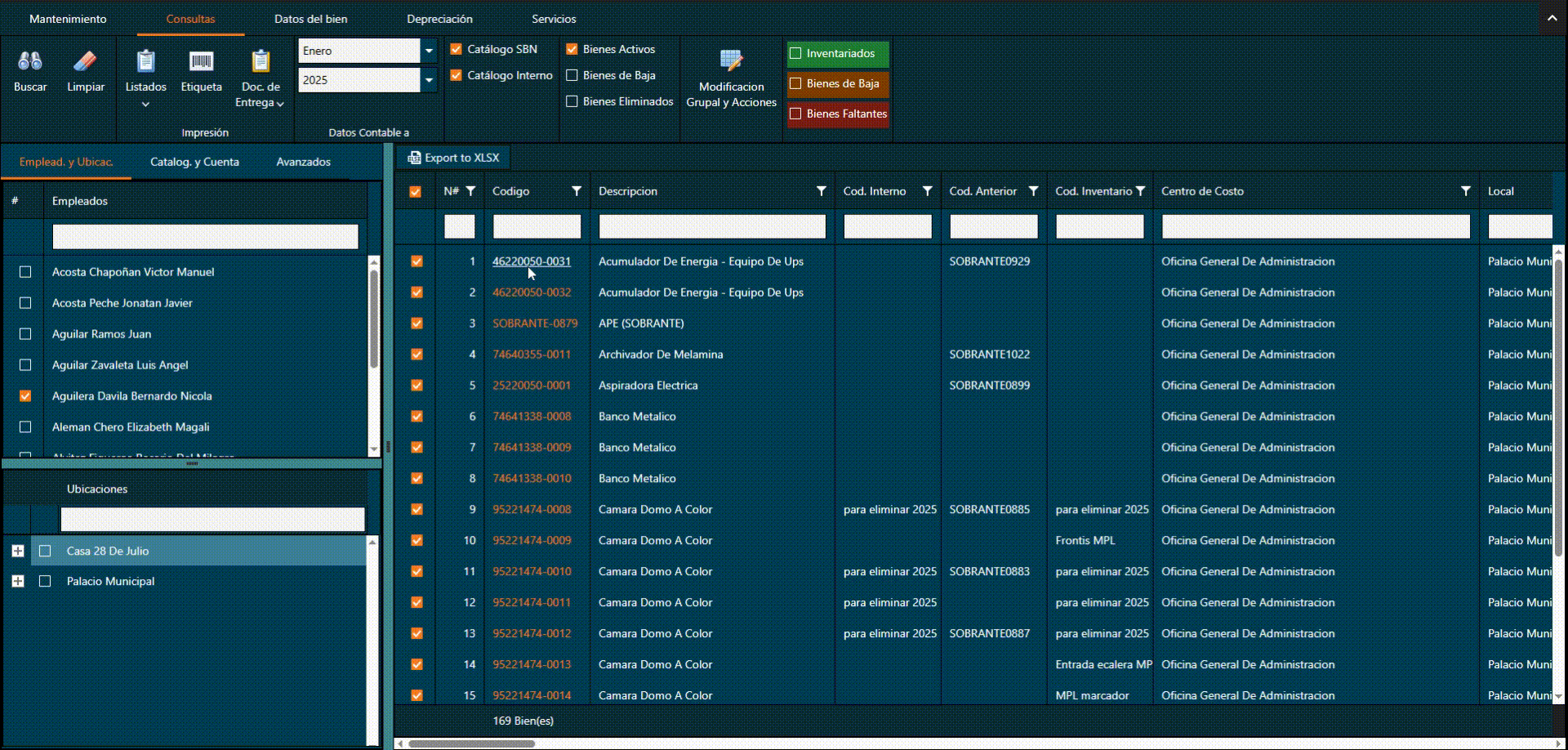Open code link 25220050-0001
Viewport: 1568px width, 750px height.
[x=532, y=386]
